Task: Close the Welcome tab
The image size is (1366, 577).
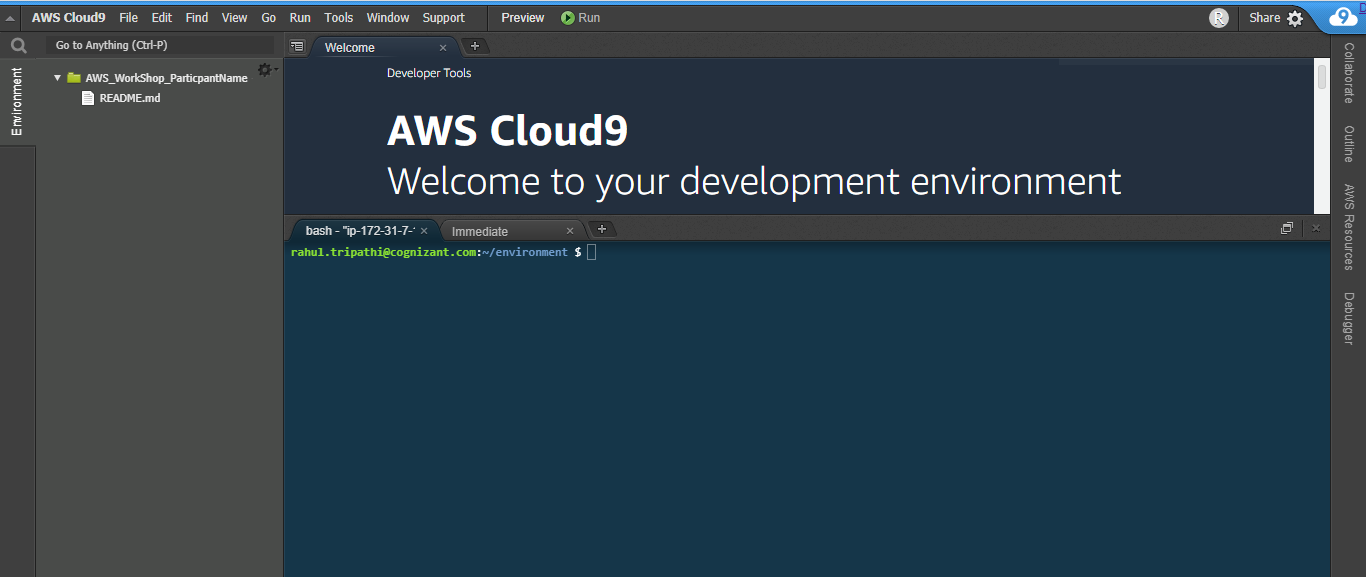Action: (443, 48)
